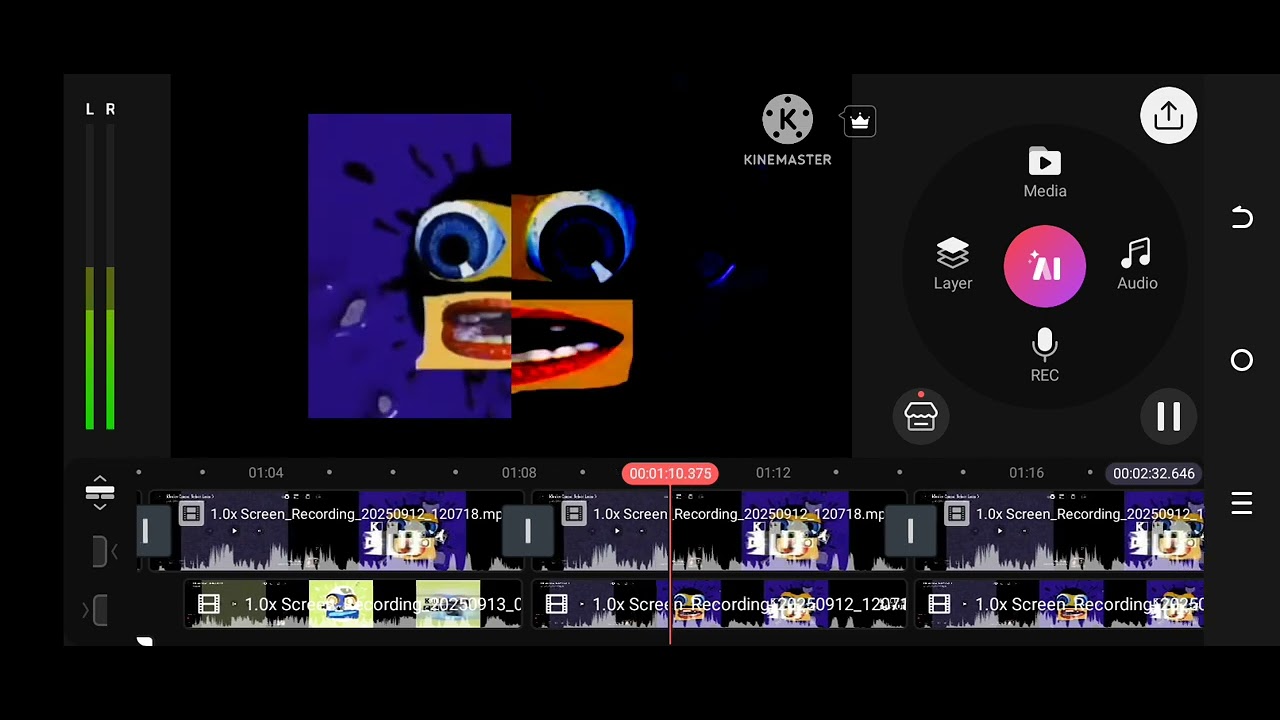Select the rightmost layer track clip
1280x720 pixels.
(1059, 604)
